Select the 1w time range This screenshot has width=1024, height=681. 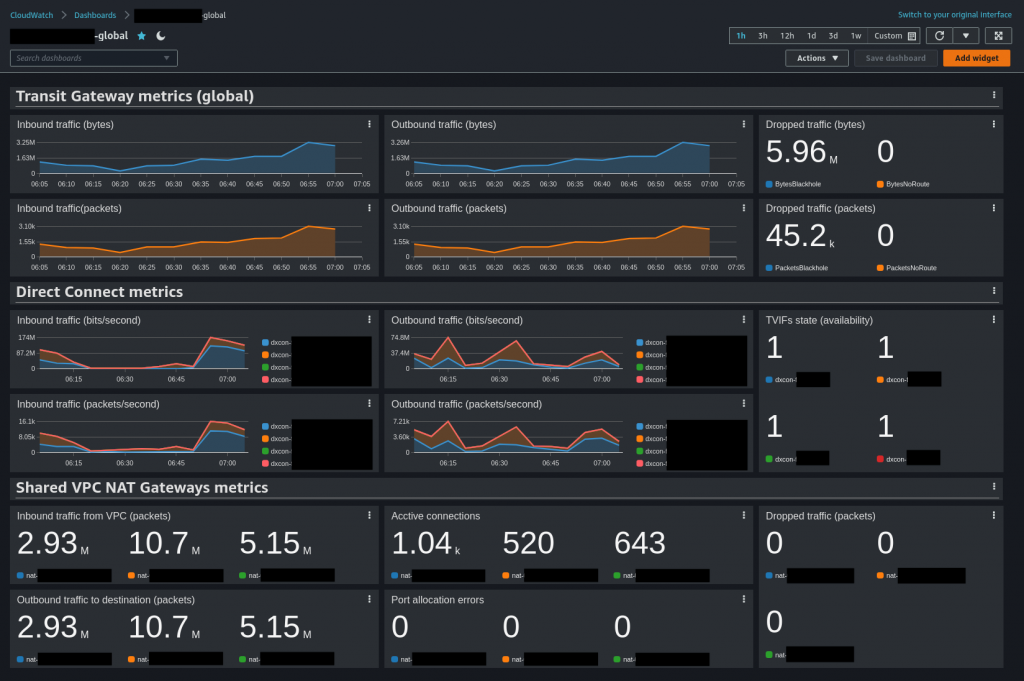point(856,35)
